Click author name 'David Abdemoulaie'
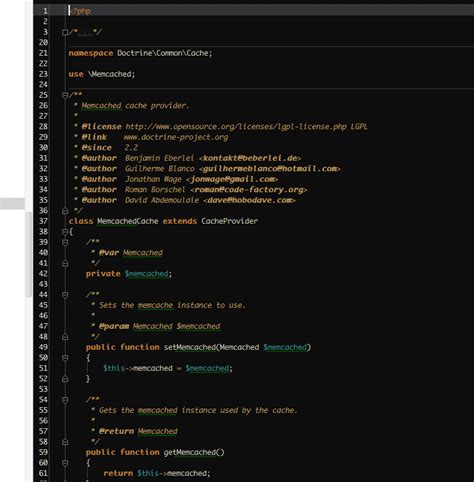This screenshot has width=474, height=482. point(162,200)
